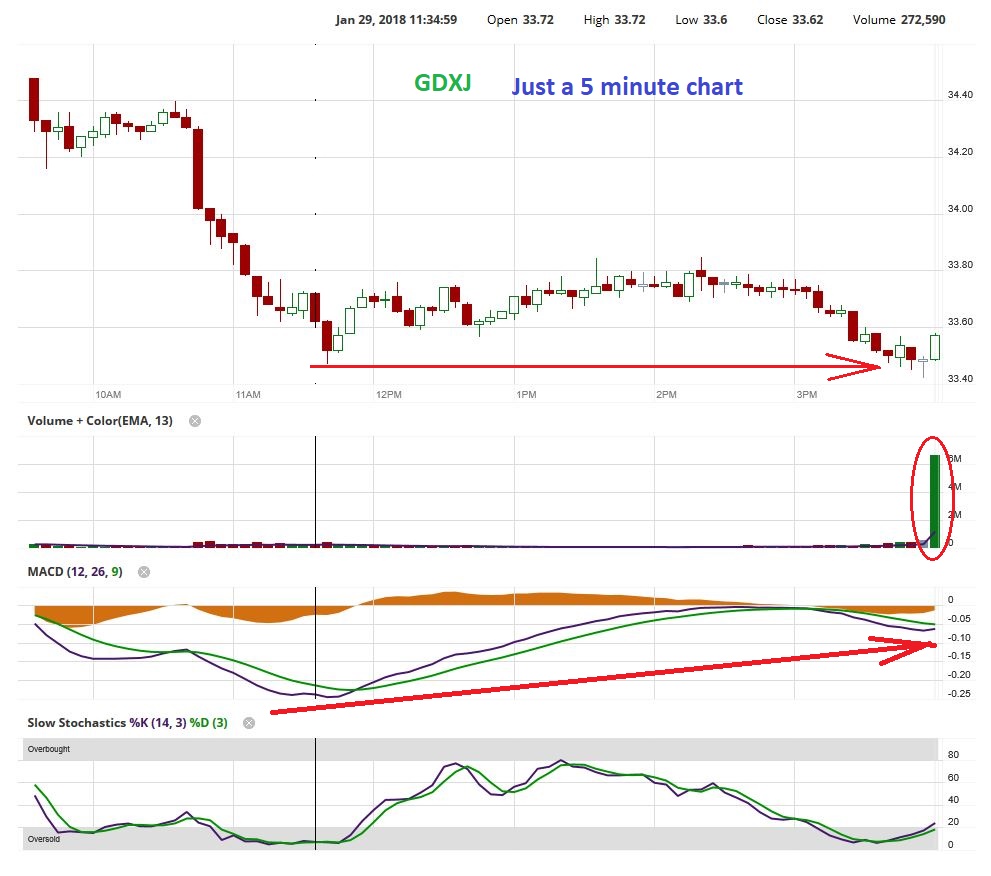
Task: Click the 80 stochastics axis label
Action: pos(953,755)
